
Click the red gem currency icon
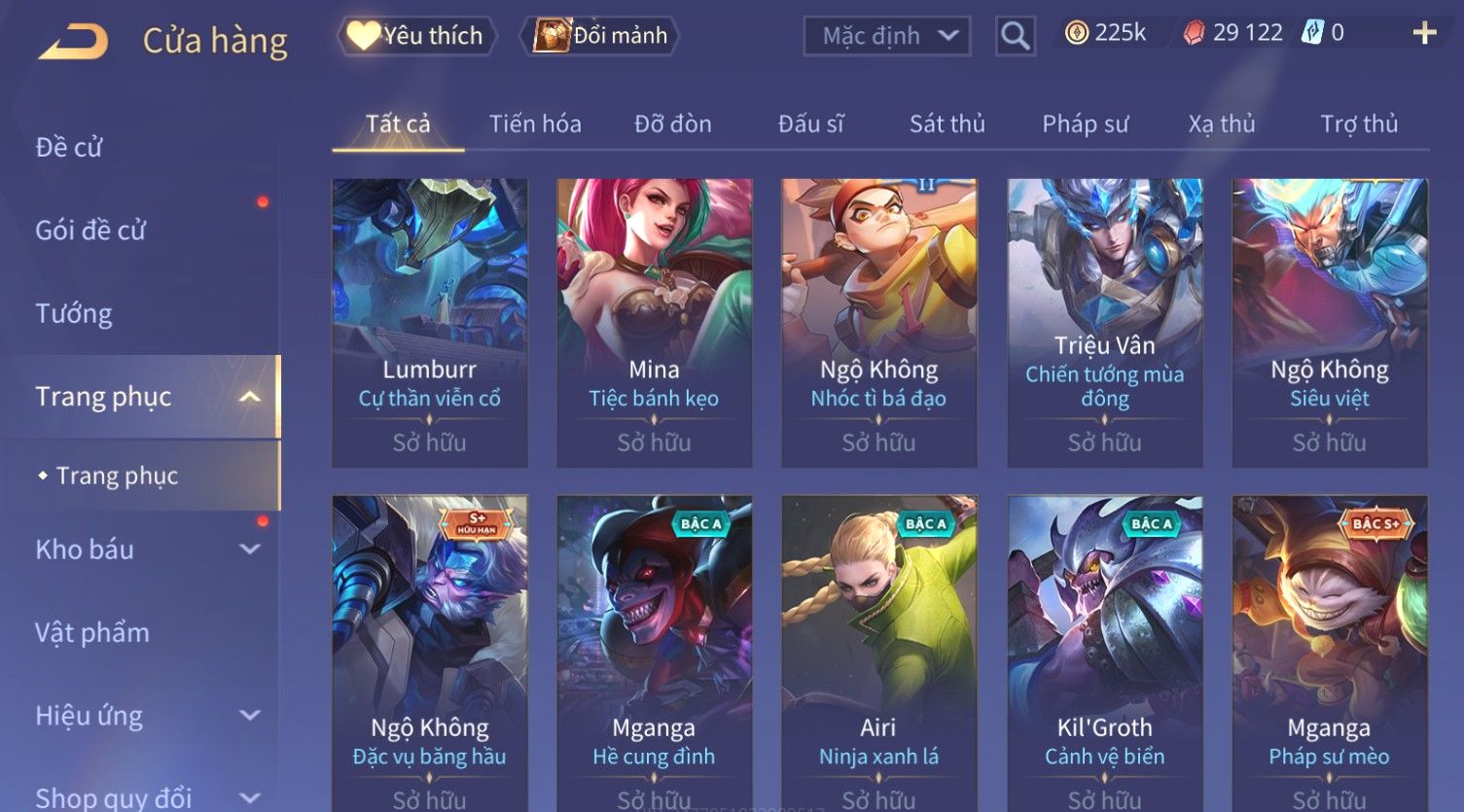1194,33
